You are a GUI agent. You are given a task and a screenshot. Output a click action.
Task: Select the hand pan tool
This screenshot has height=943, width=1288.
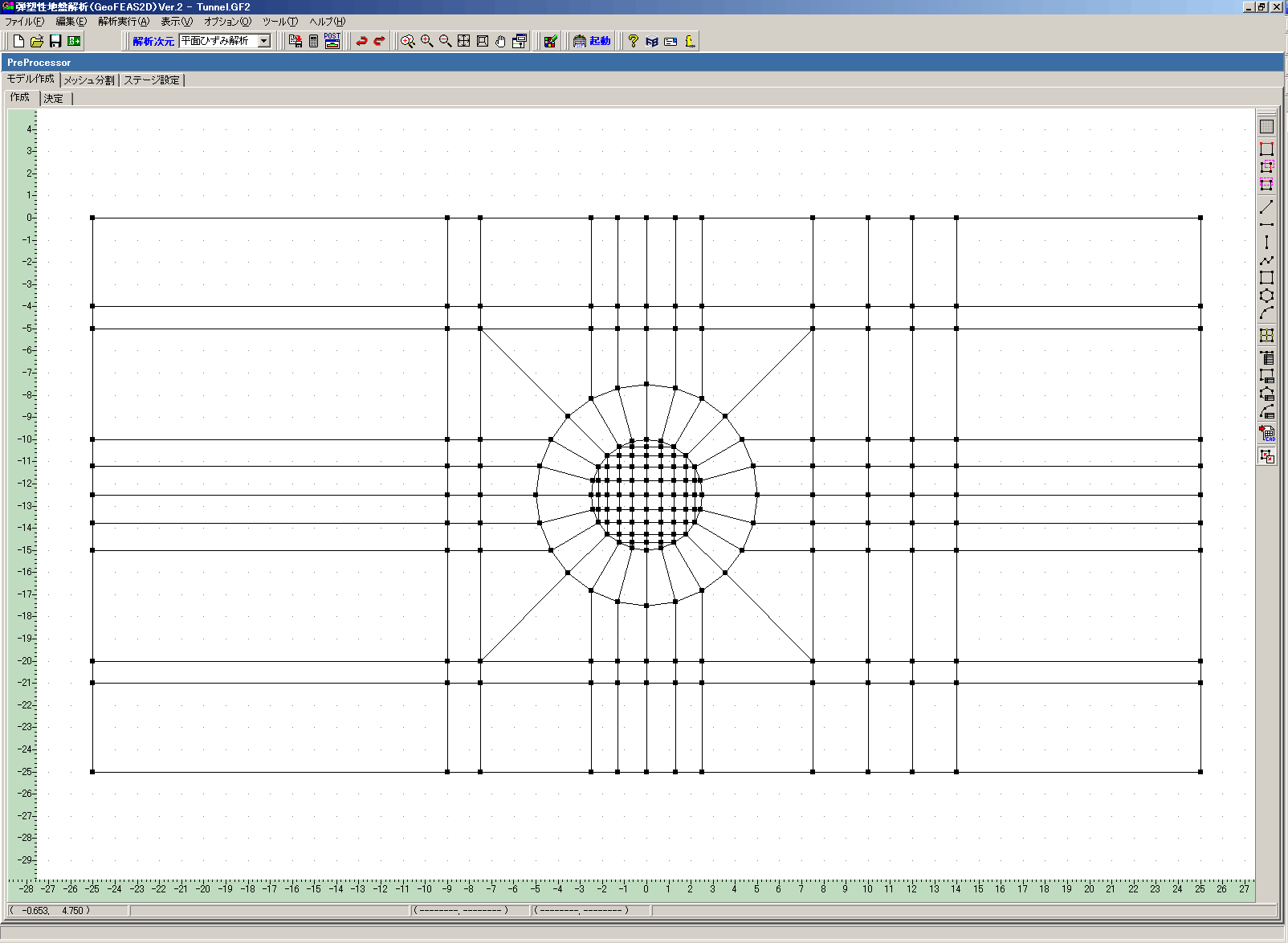coord(501,41)
